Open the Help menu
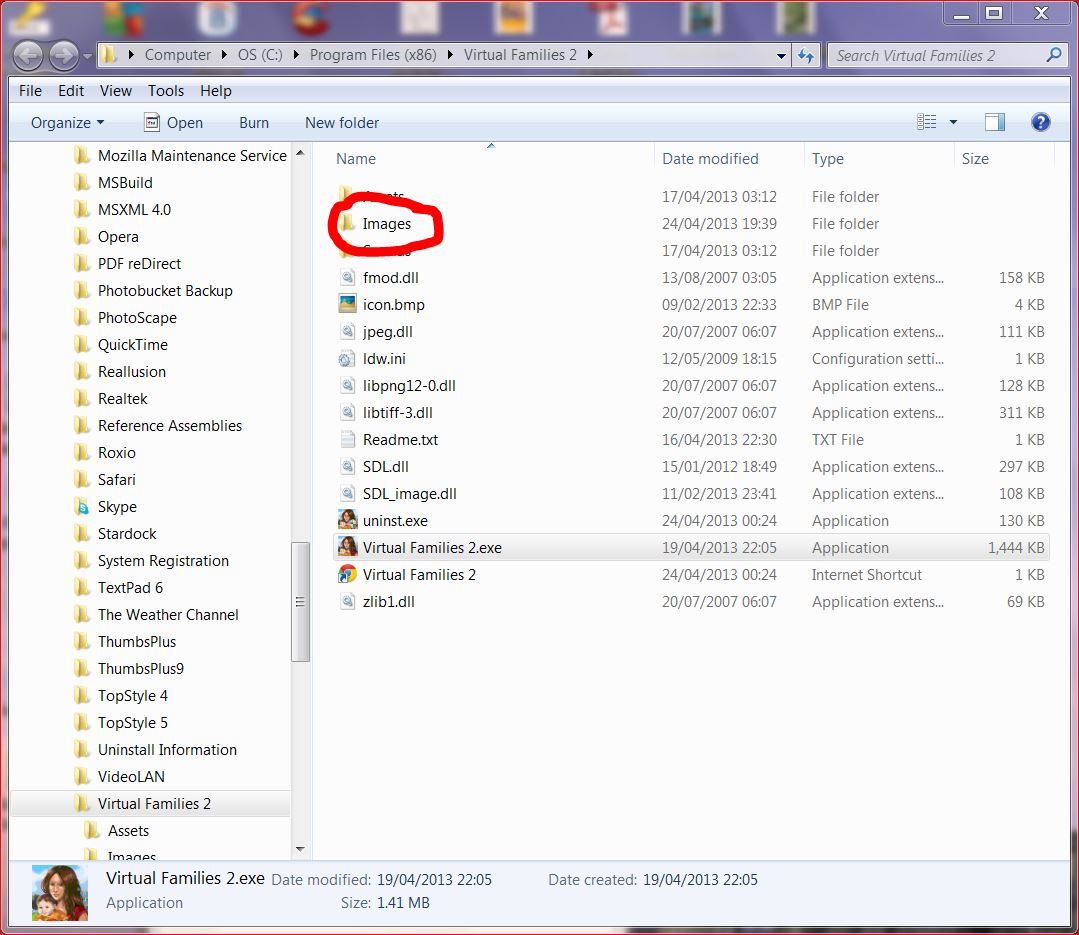1079x935 pixels. tap(215, 91)
